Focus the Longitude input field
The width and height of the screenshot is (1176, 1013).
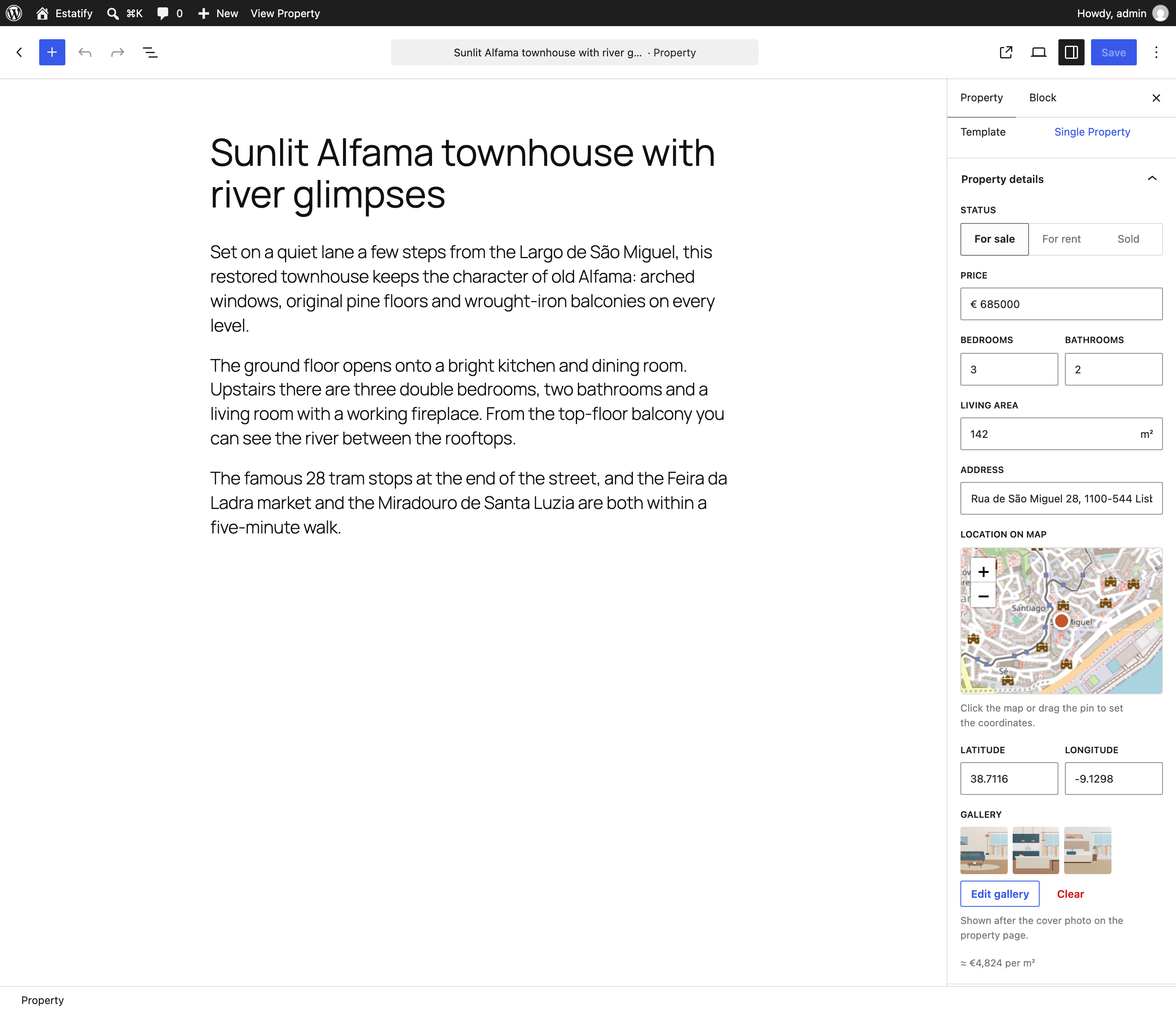[1114, 779]
